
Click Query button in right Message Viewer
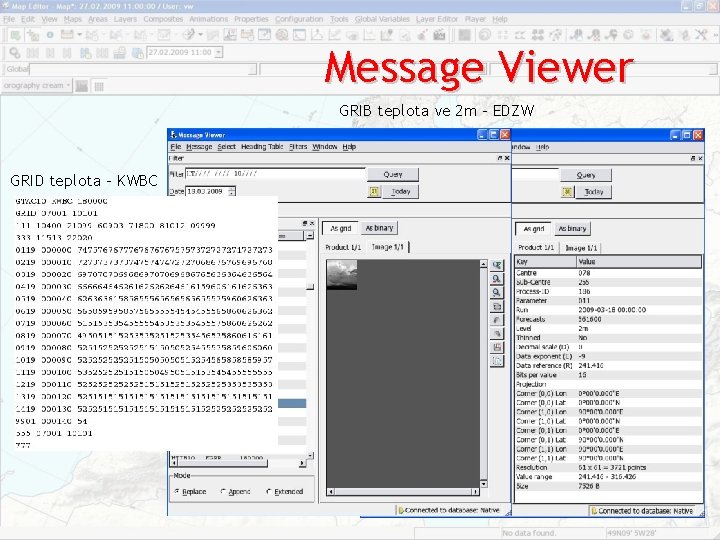(586, 175)
